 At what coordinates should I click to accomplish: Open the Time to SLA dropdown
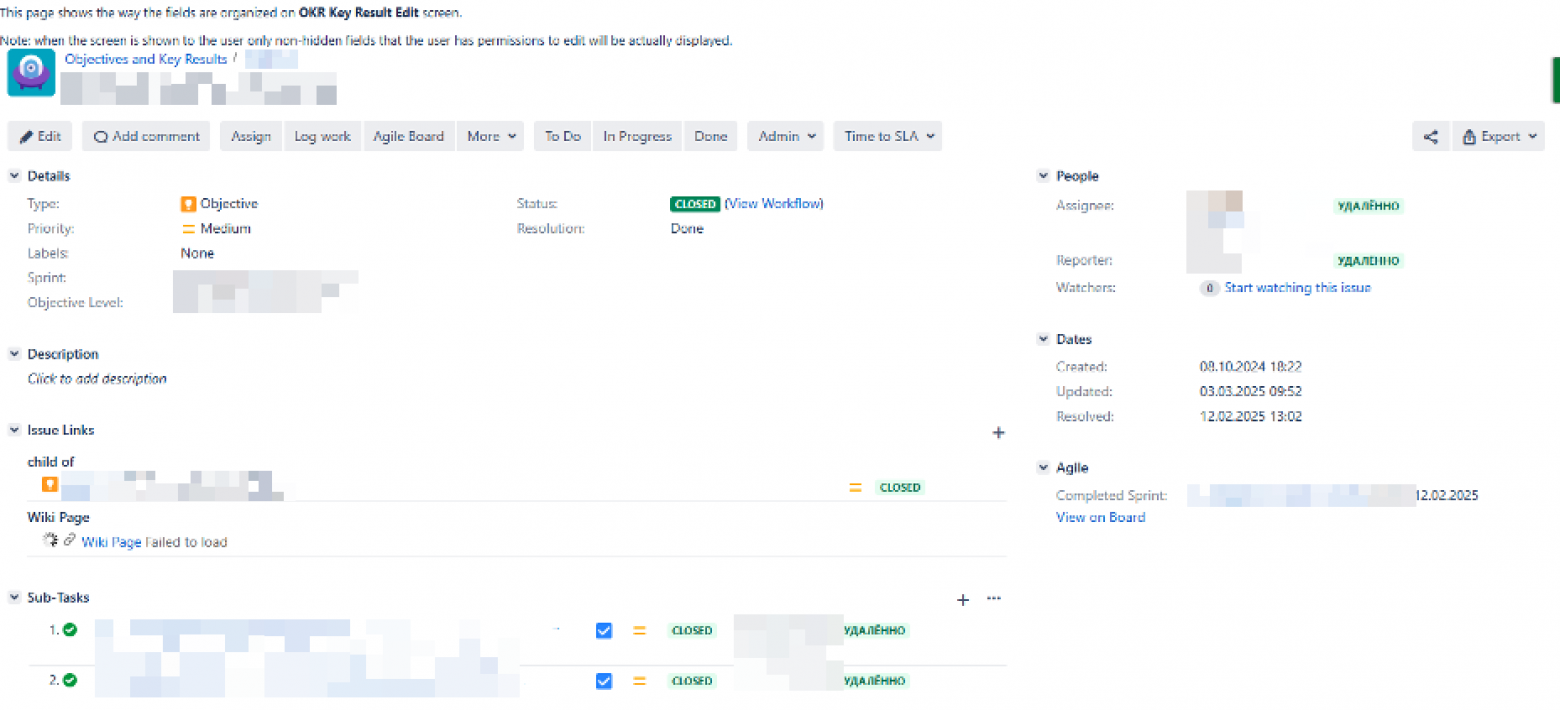(x=886, y=136)
